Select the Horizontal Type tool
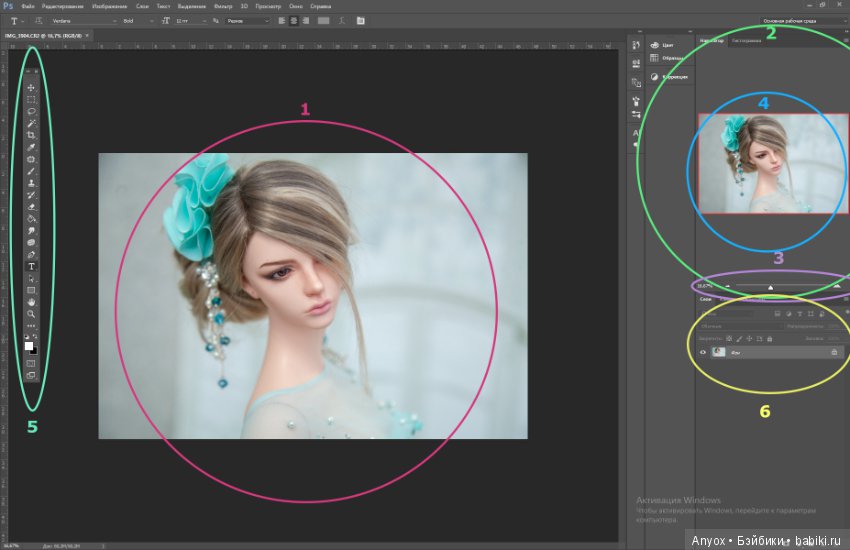850x550 pixels. pyautogui.click(x=31, y=267)
